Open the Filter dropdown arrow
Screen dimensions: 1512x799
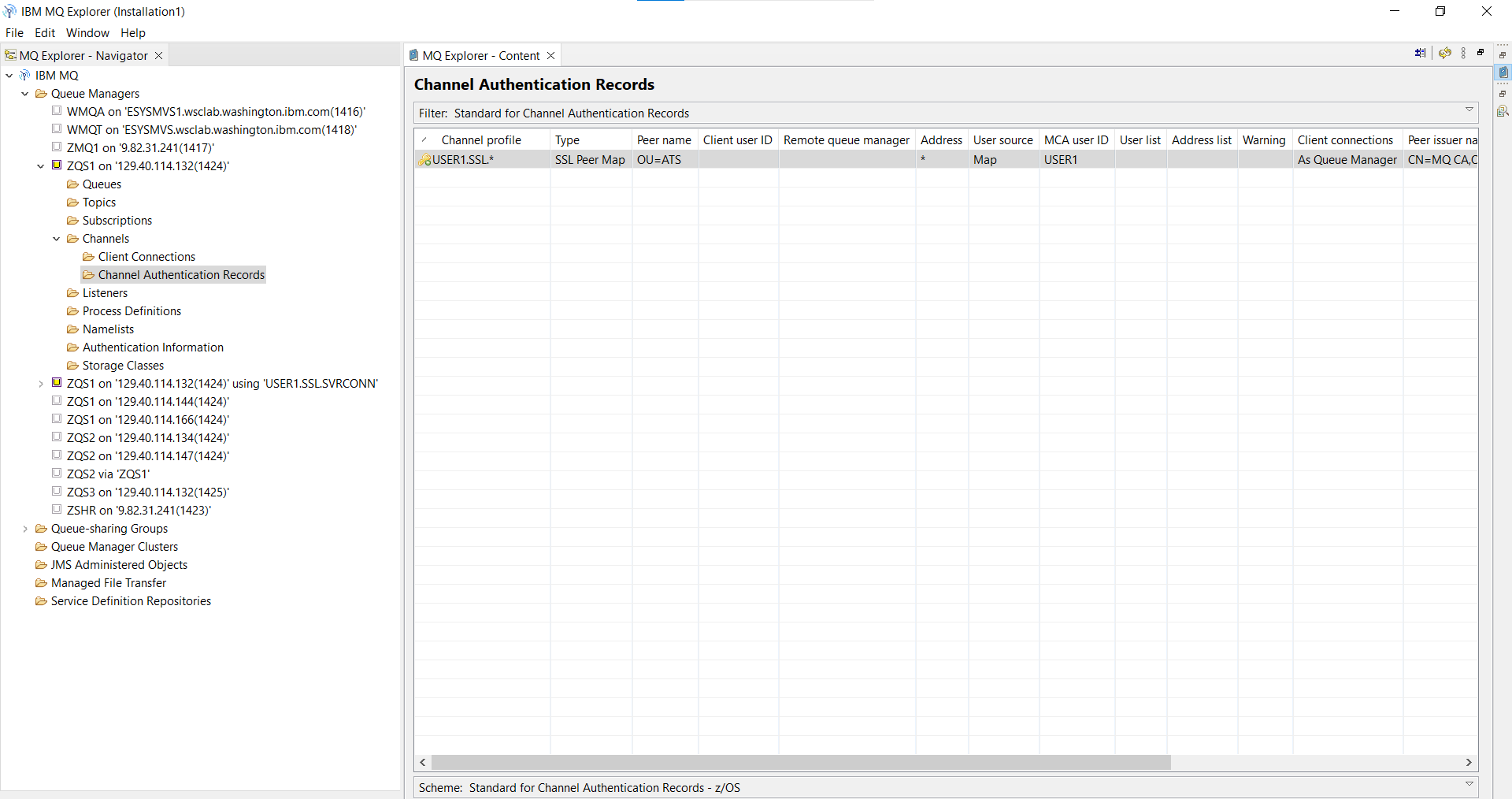[x=1469, y=110]
